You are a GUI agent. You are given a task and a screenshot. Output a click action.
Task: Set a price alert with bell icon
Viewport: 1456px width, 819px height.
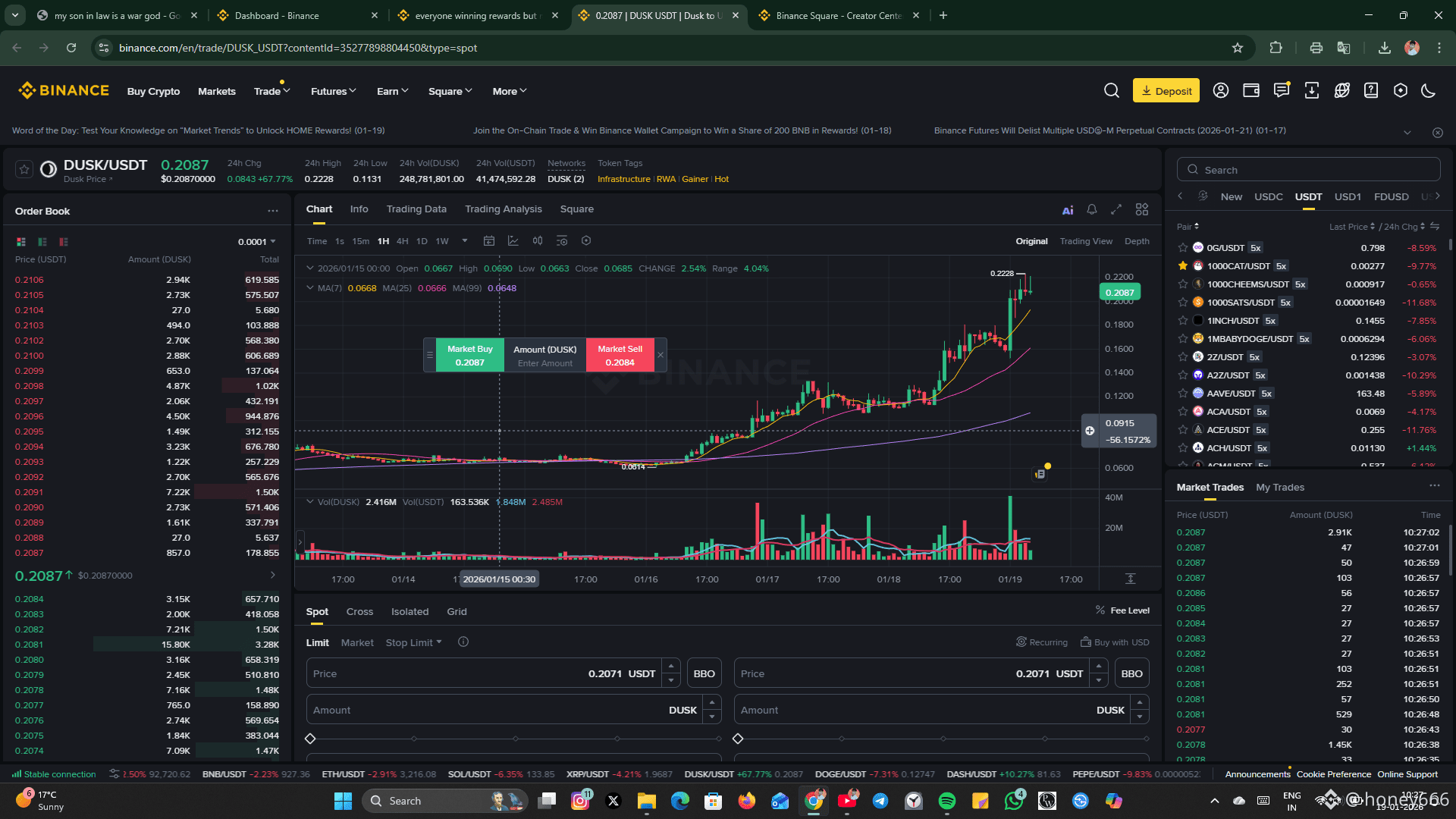tap(1092, 209)
